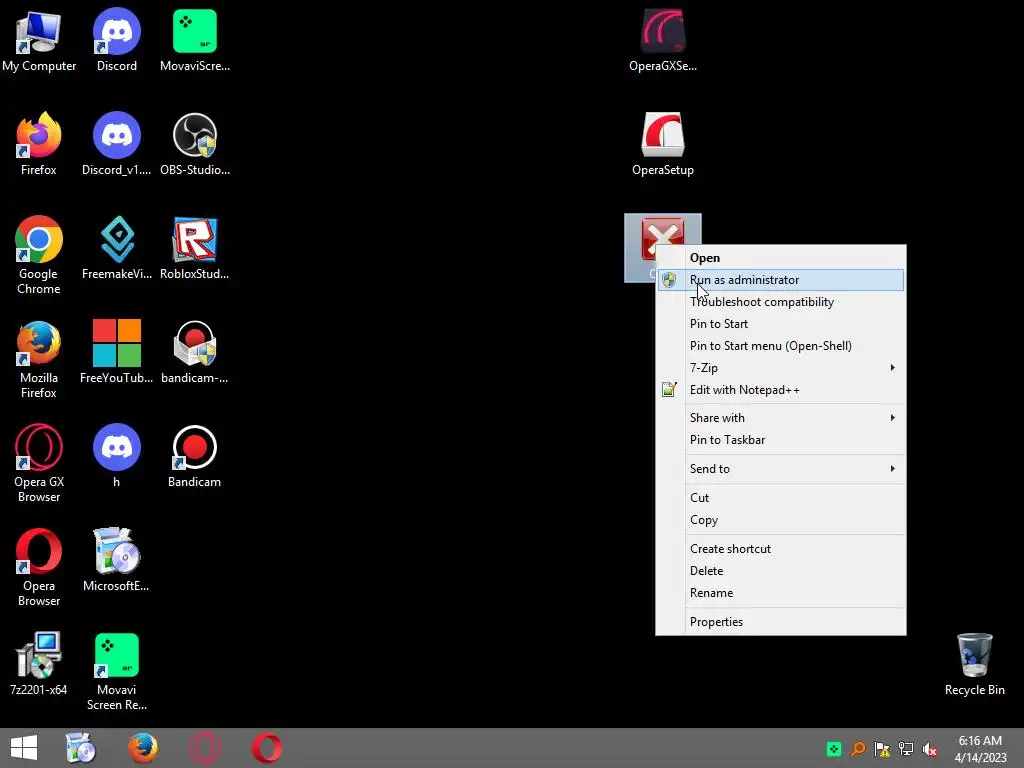Open Action Center flag tray icon

pyautogui.click(x=882, y=749)
